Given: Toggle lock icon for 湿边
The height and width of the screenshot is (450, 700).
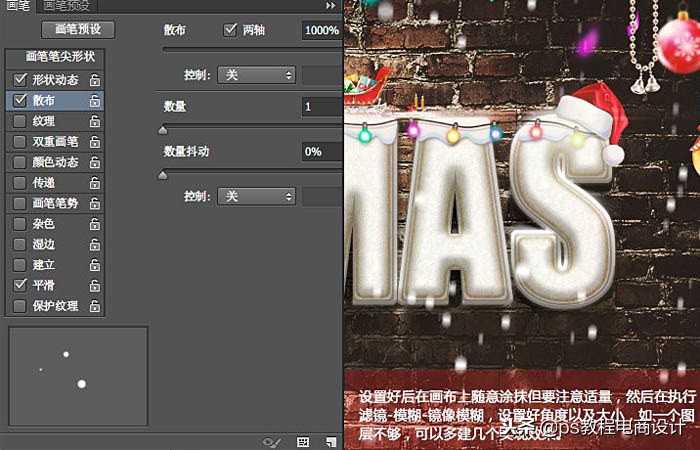Looking at the screenshot, I should click(x=95, y=245).
